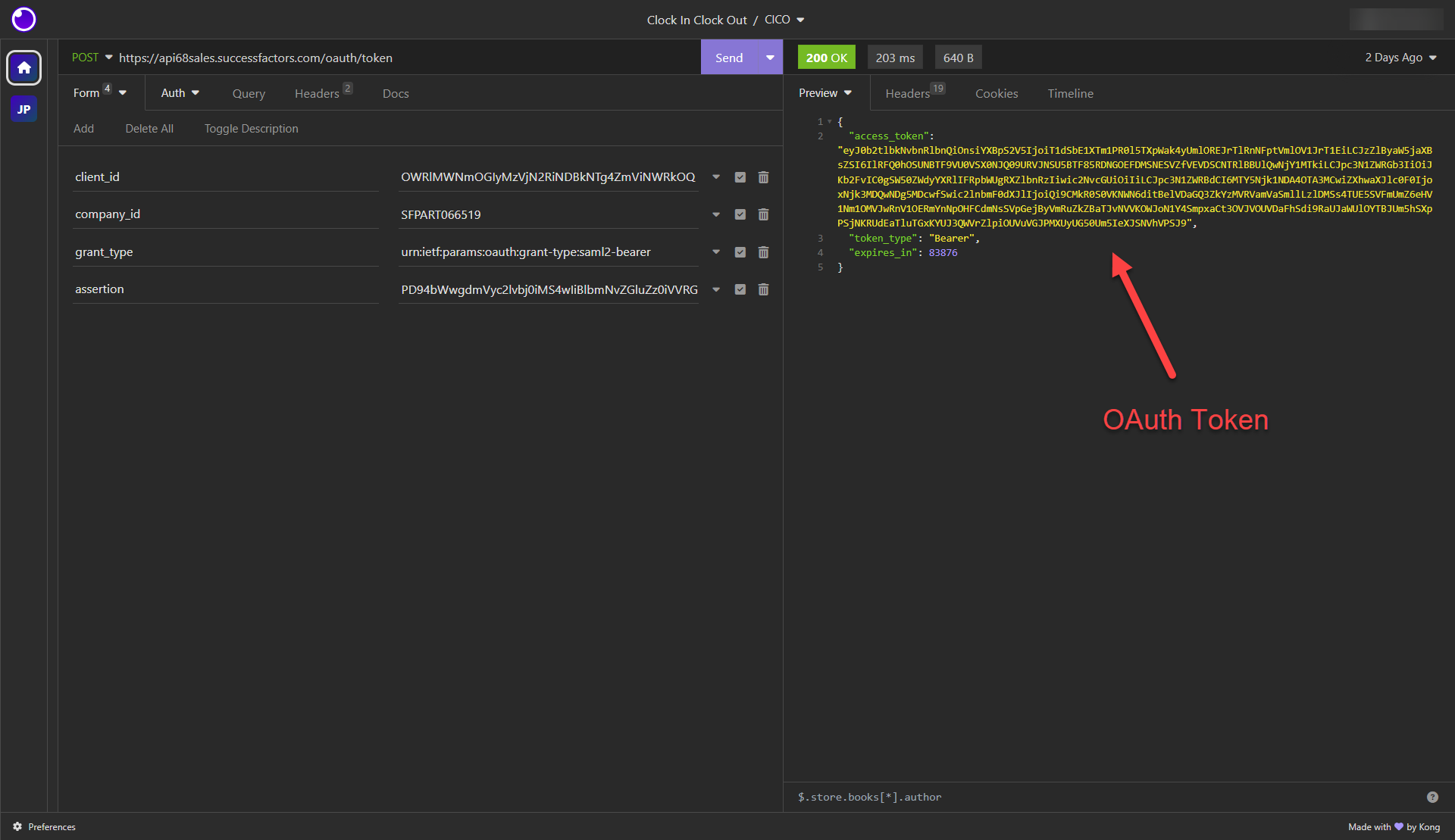The height and width of the screenshot is (840, 1455).
Task: Click the 200 OK status badge
Action: [x=826, y=58]
